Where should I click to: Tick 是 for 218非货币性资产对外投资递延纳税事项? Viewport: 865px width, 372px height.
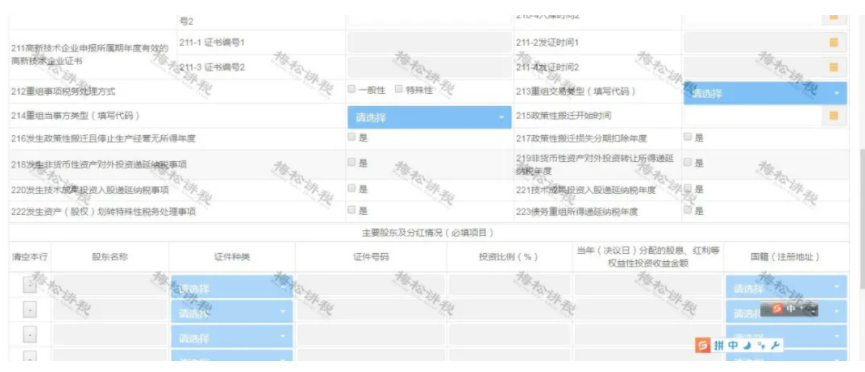351,162
